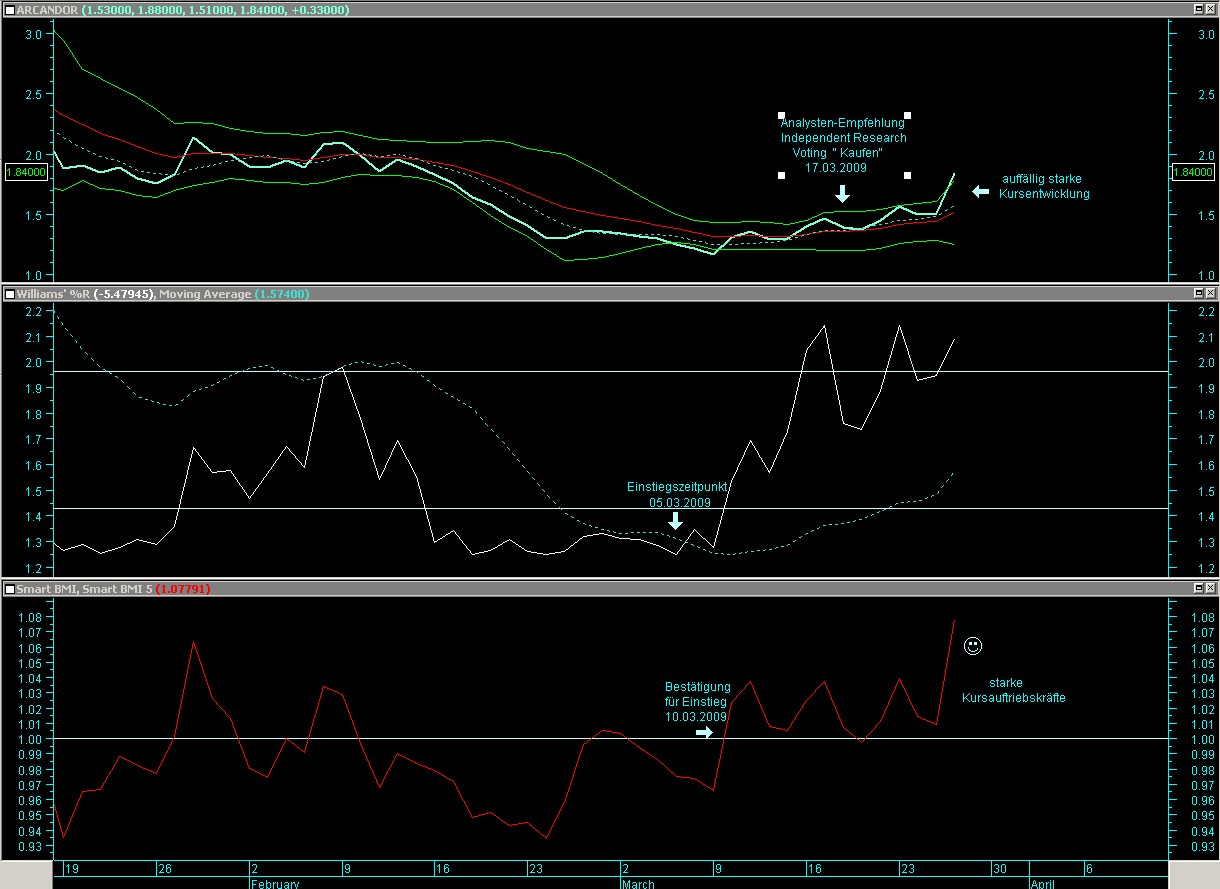
Task: Maximize the Williams' %R indicator panel
Action: coord(1199,294)
